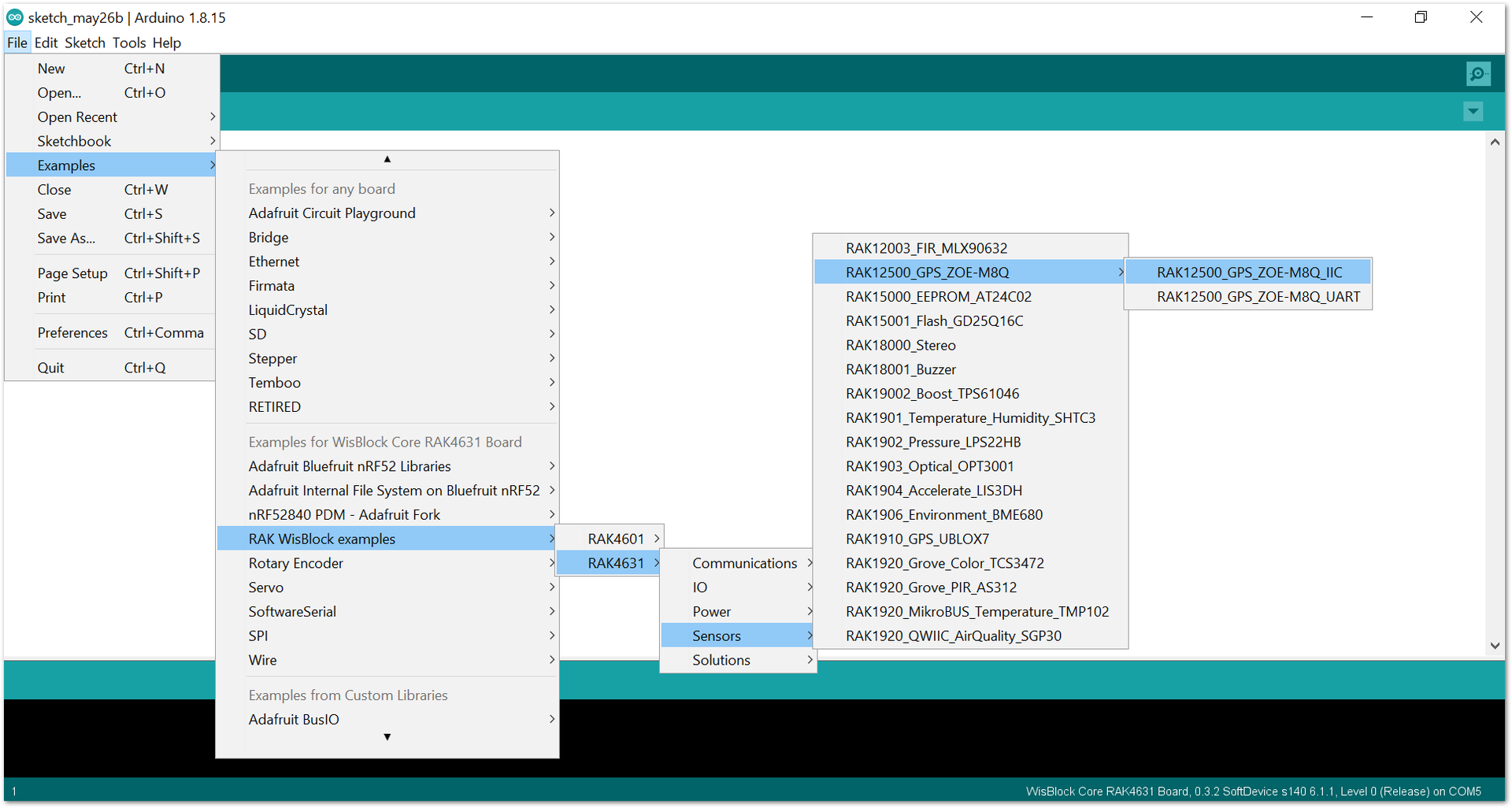Open the Tools menu
This screenshot has height=808, width=1512.
click(129, 43)
